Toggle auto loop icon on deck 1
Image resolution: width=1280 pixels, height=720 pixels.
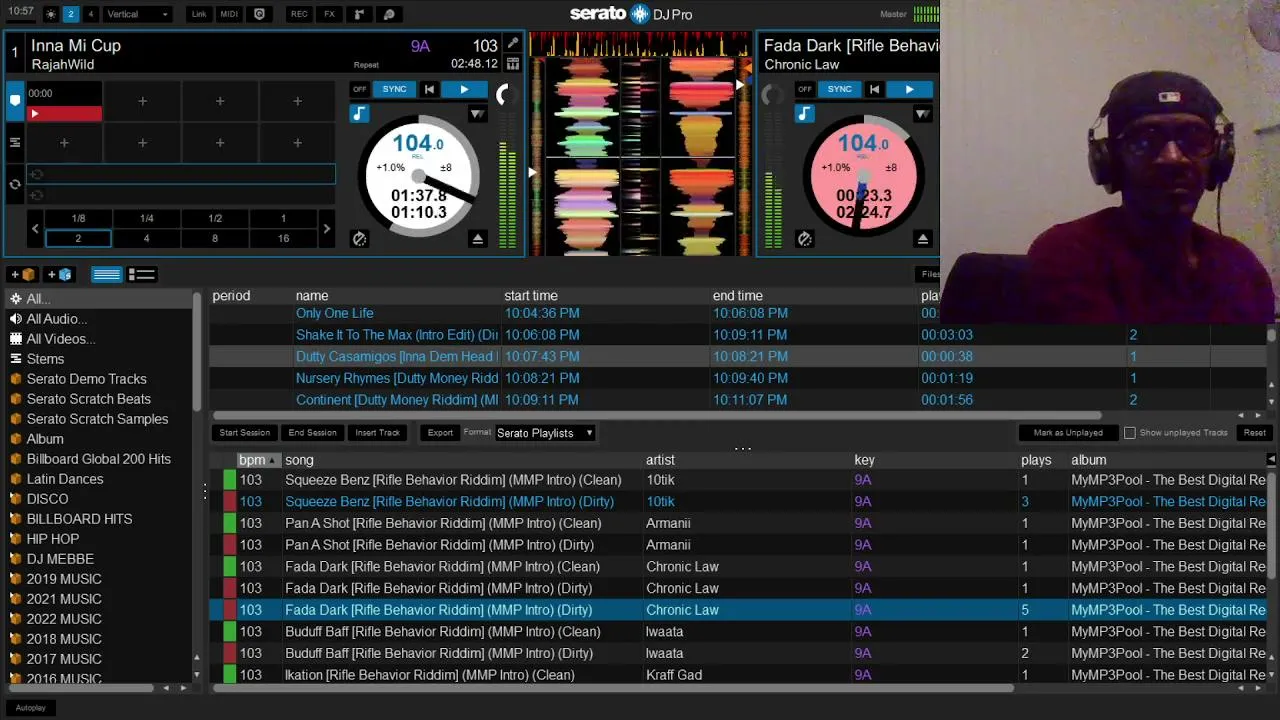point(15,184)
